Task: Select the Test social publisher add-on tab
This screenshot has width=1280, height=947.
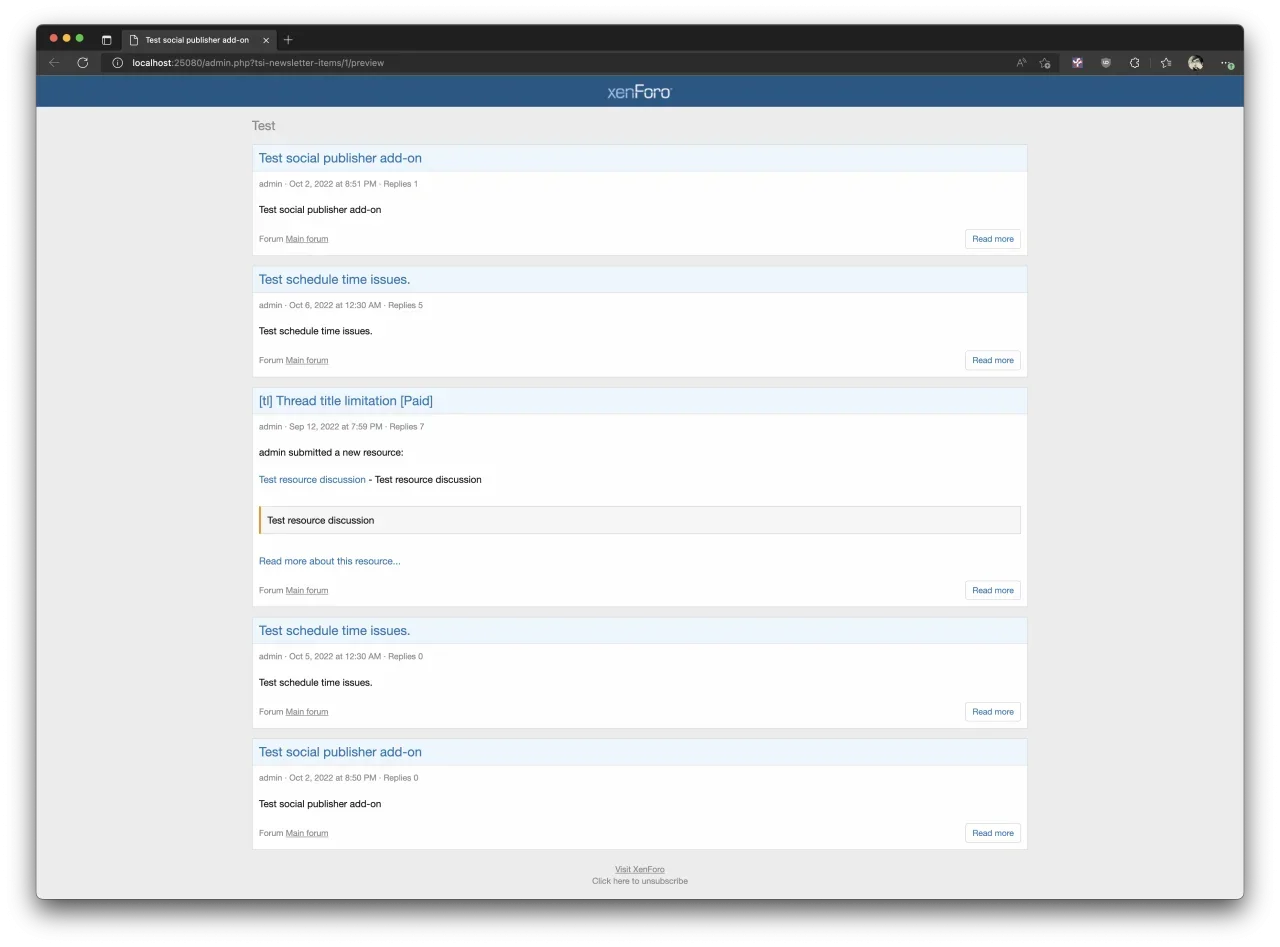Action: point(199,40)
